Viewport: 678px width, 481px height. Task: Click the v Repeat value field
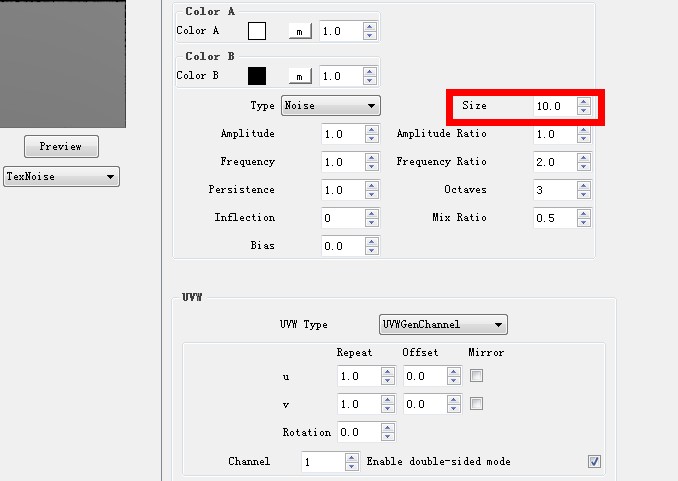coord(359,404)
